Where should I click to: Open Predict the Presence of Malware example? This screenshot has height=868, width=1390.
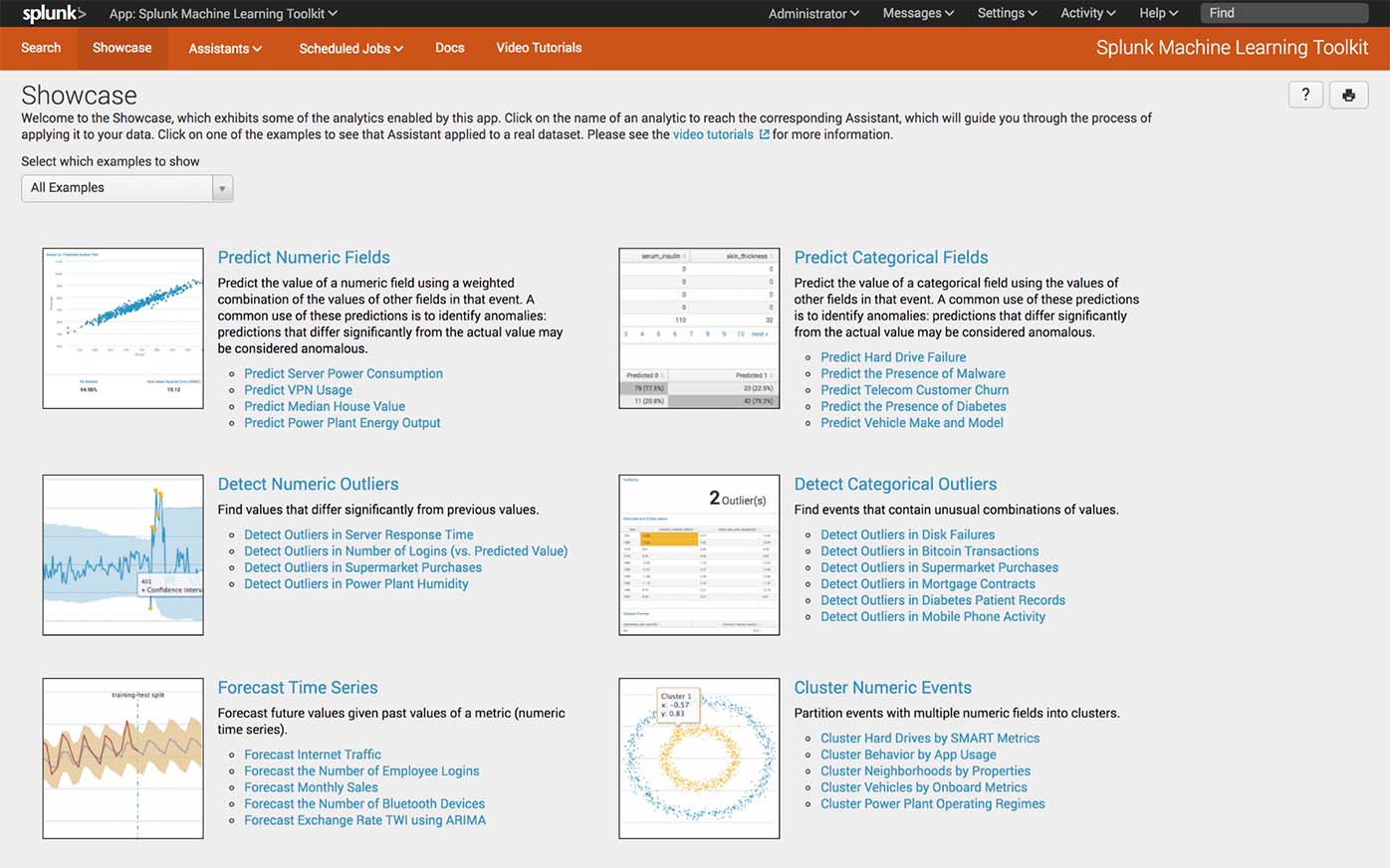tap(913, 374)
